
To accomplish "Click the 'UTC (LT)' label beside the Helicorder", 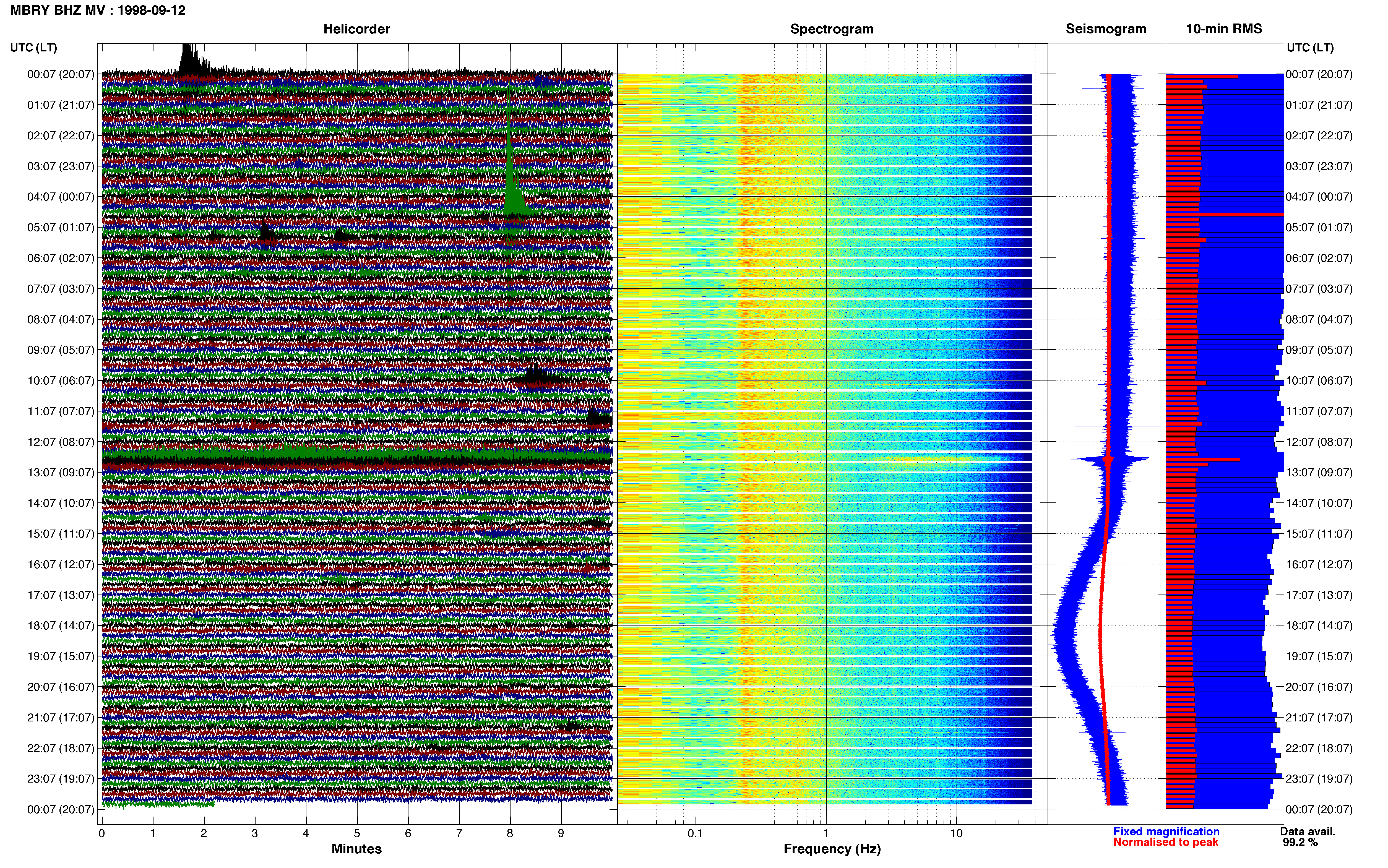I will pos(33,48).
